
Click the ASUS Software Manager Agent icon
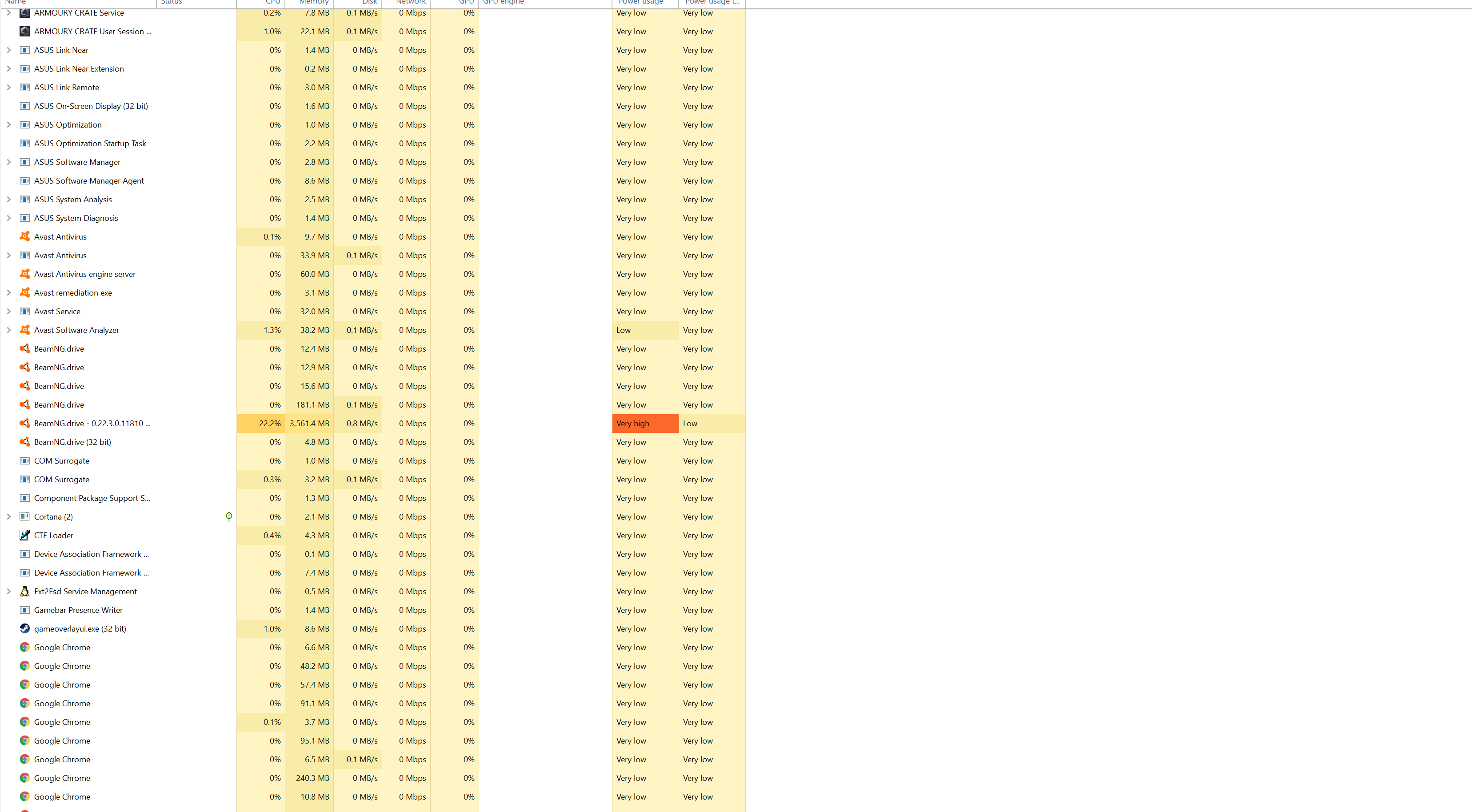tap(24, 180)
